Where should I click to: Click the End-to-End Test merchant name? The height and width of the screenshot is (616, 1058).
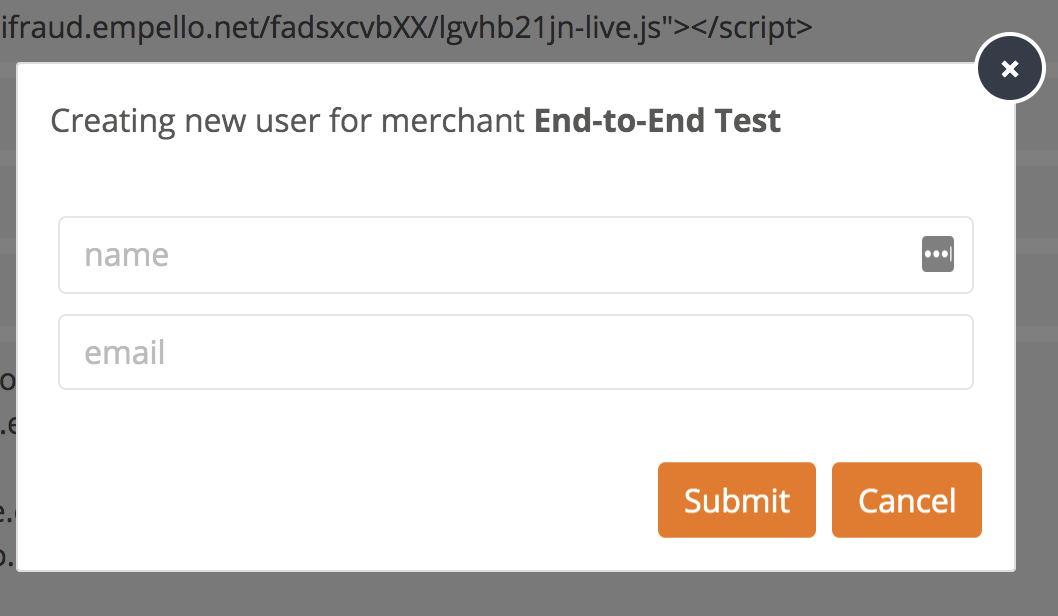[657, 121]
